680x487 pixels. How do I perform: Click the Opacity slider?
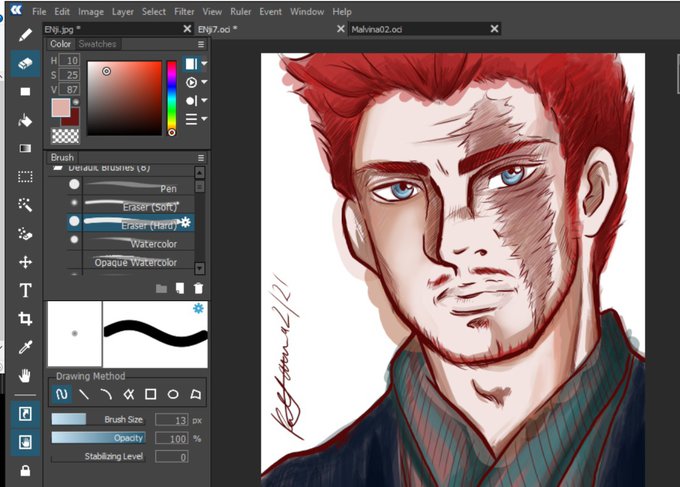(98, 438)
